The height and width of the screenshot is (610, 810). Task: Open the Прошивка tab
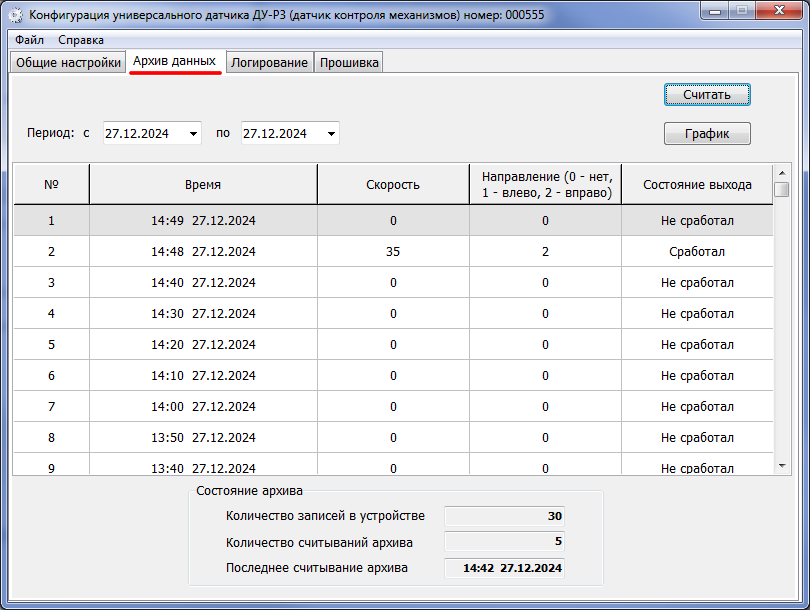349,62
